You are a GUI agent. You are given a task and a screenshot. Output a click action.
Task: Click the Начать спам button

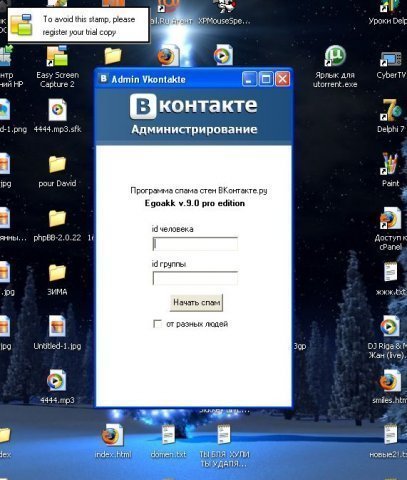point(196,303)
